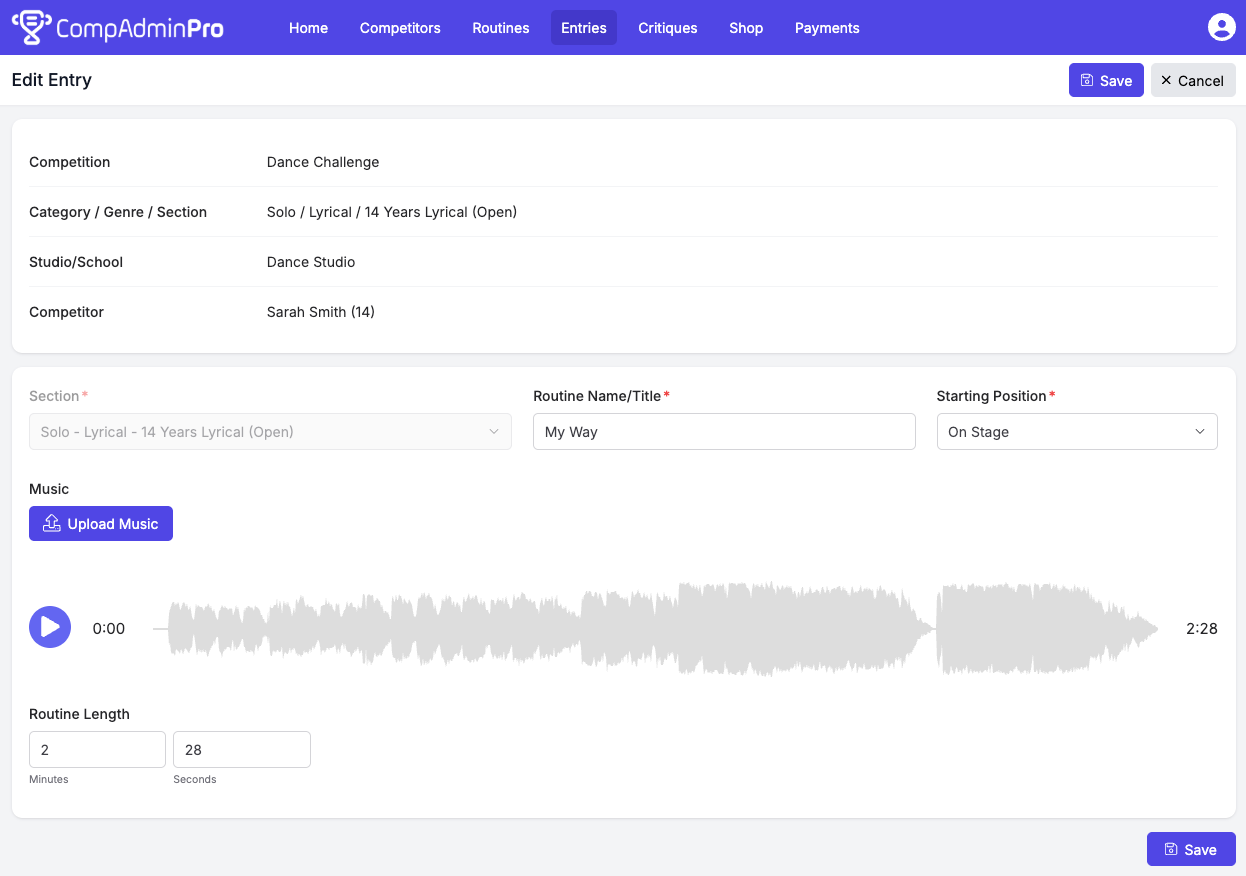Image resolution: width=1246 pixels, height=876 pixels.
Task: Open the Routines menu item
Action: pos(501,28)
